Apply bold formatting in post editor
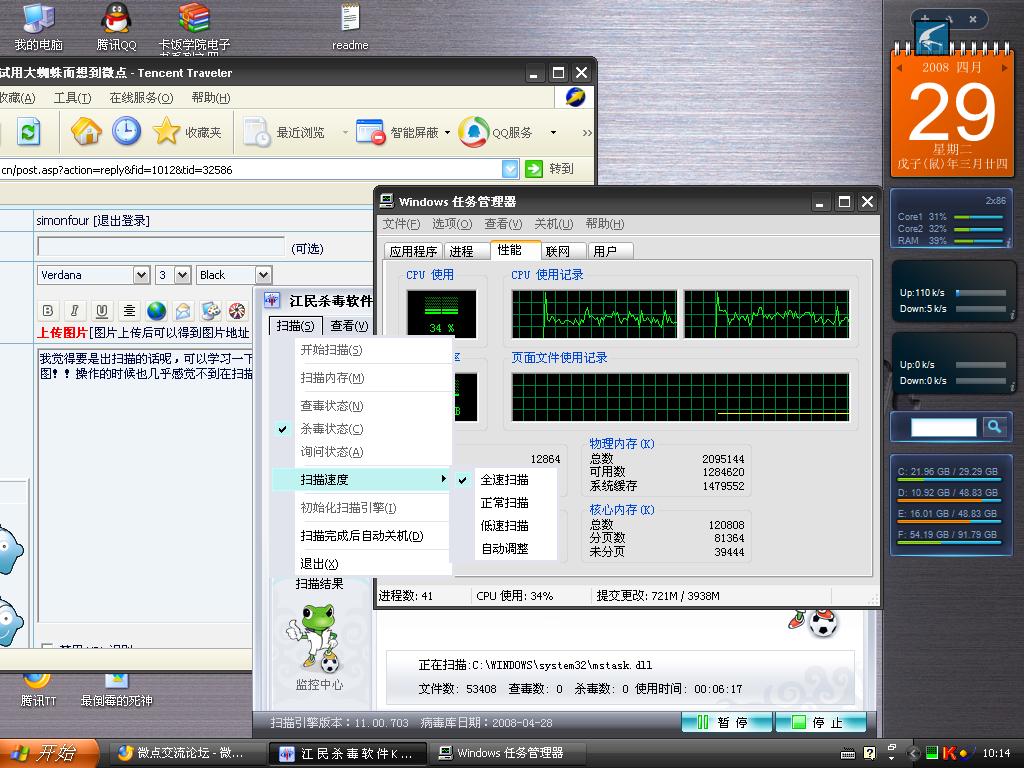This screenshot has height=768, width=1024. tap(48, 310)
